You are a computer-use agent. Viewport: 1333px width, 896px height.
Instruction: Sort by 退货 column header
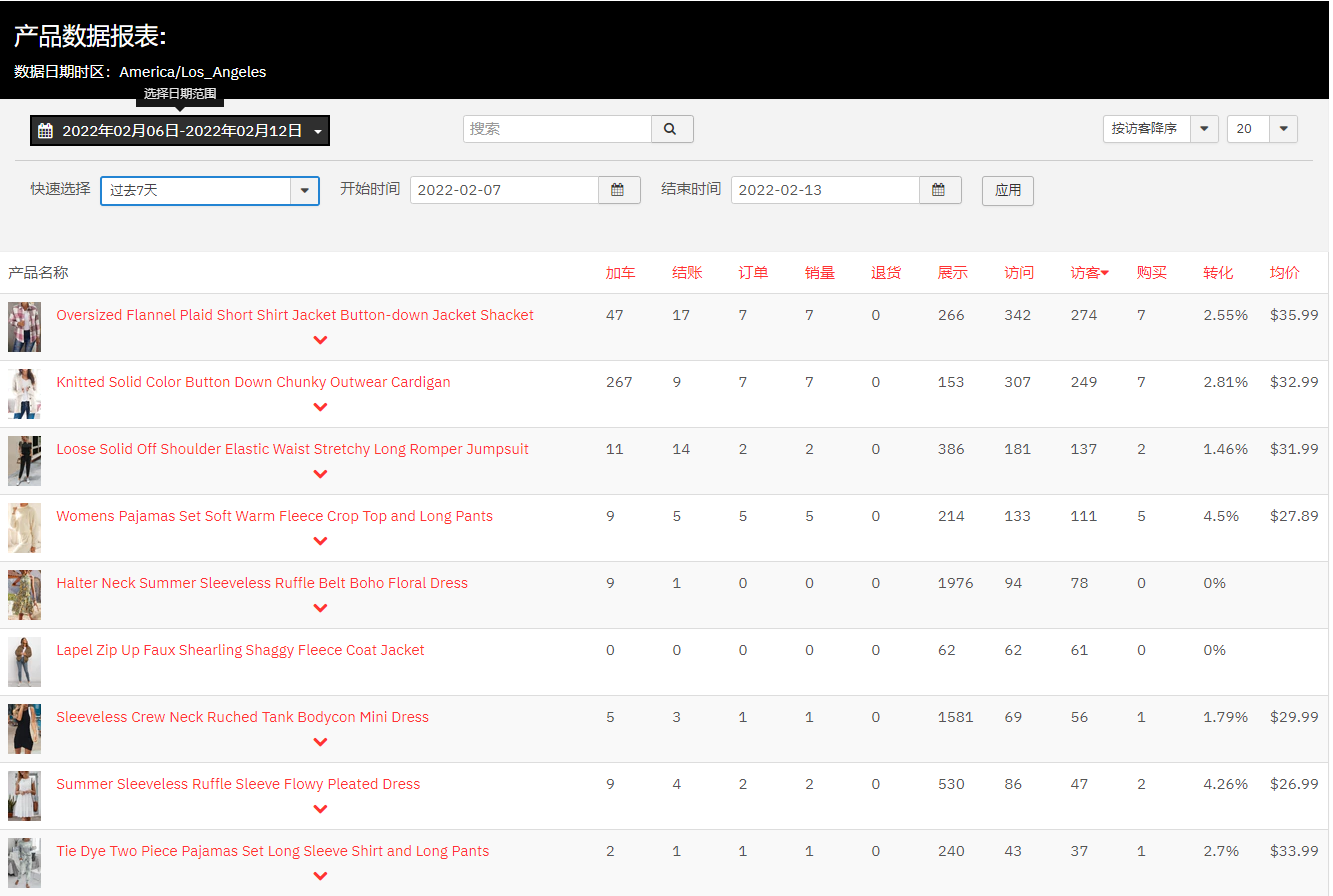(x=886, y=273)
